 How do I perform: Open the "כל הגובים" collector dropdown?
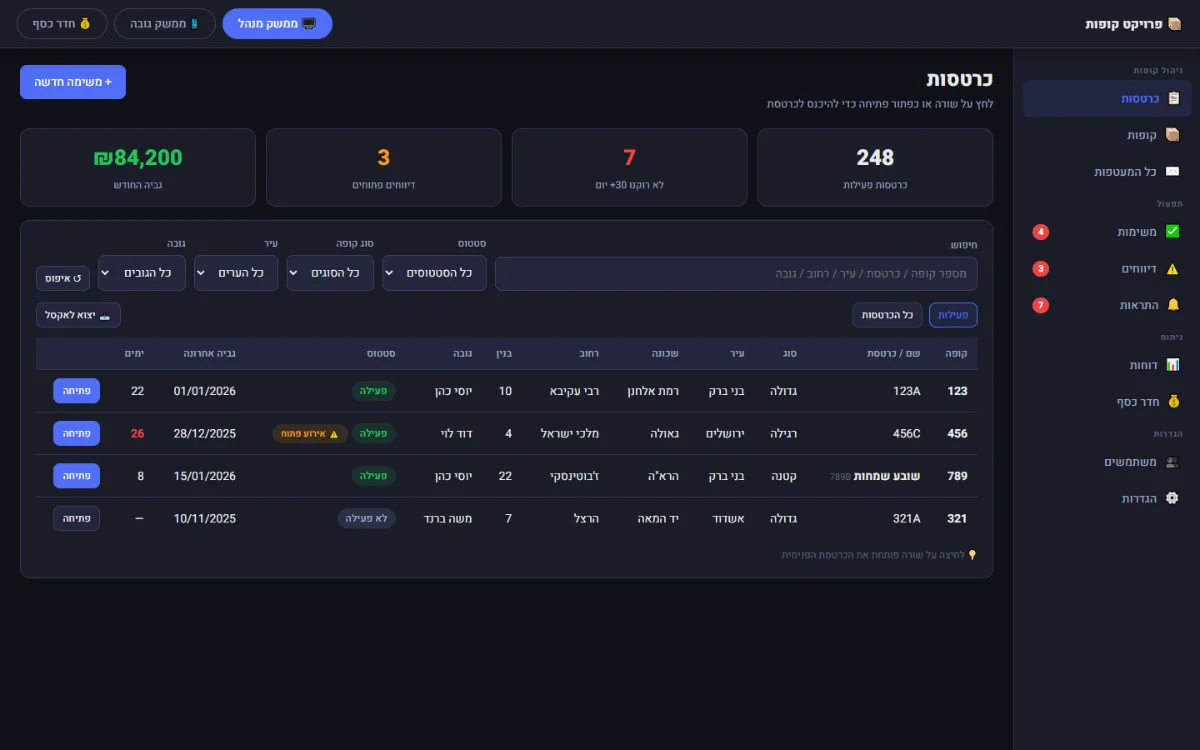pos(142,273)
